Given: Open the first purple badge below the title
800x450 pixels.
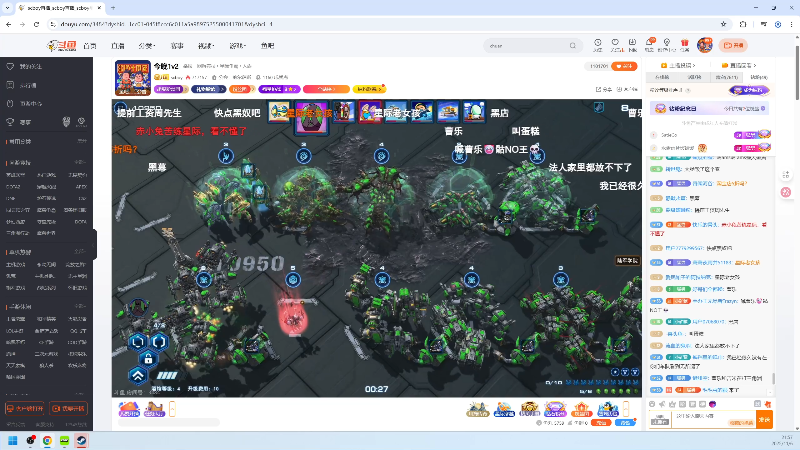Looking at the screenshot, I should pyautogui.click(x=170, y=89).
